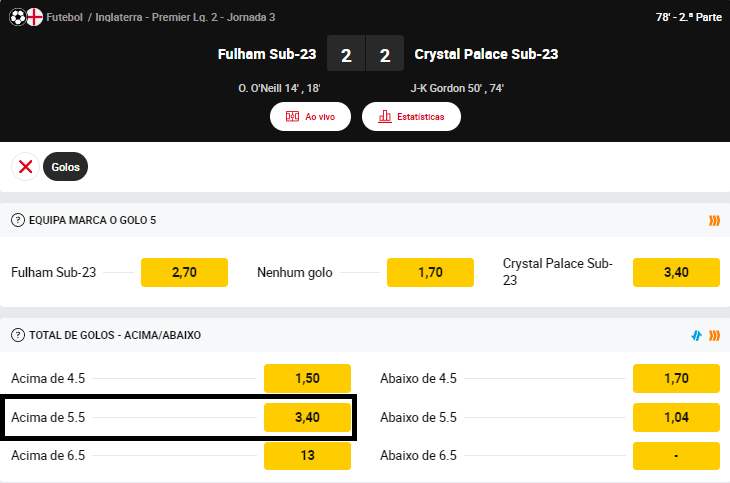
Task: Click blue swap icon in Total de golos header
Action: (696, 335)
